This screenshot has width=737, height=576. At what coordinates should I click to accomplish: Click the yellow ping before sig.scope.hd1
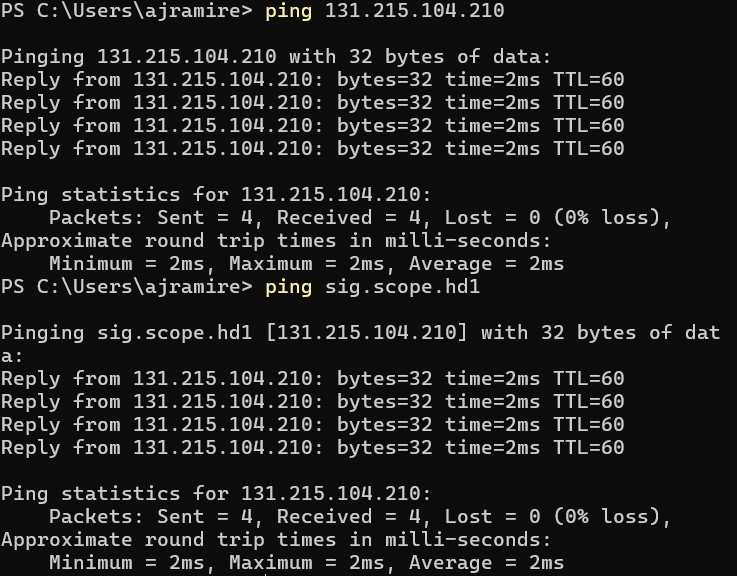point(288,287)
